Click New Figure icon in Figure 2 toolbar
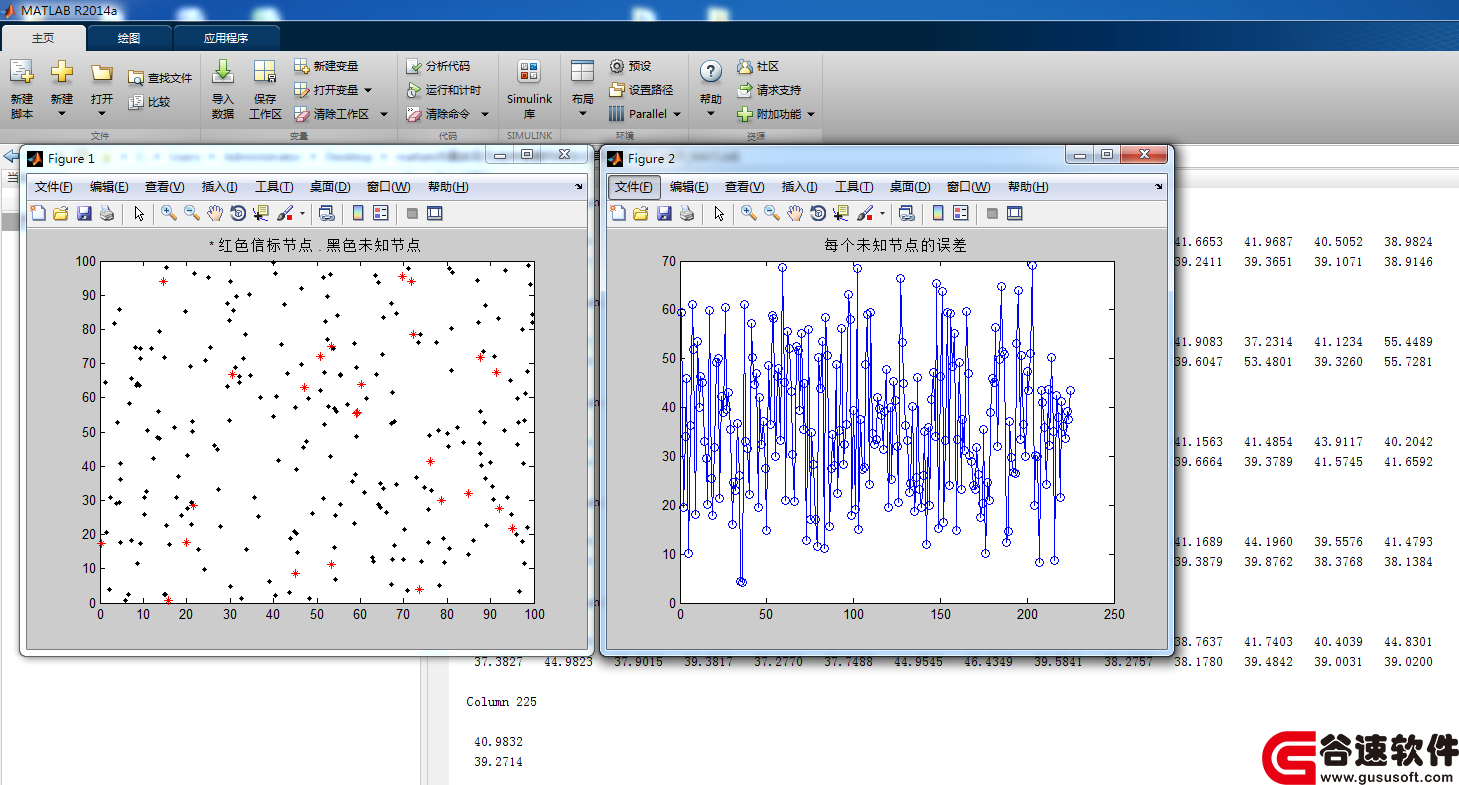 coord(618,213)
